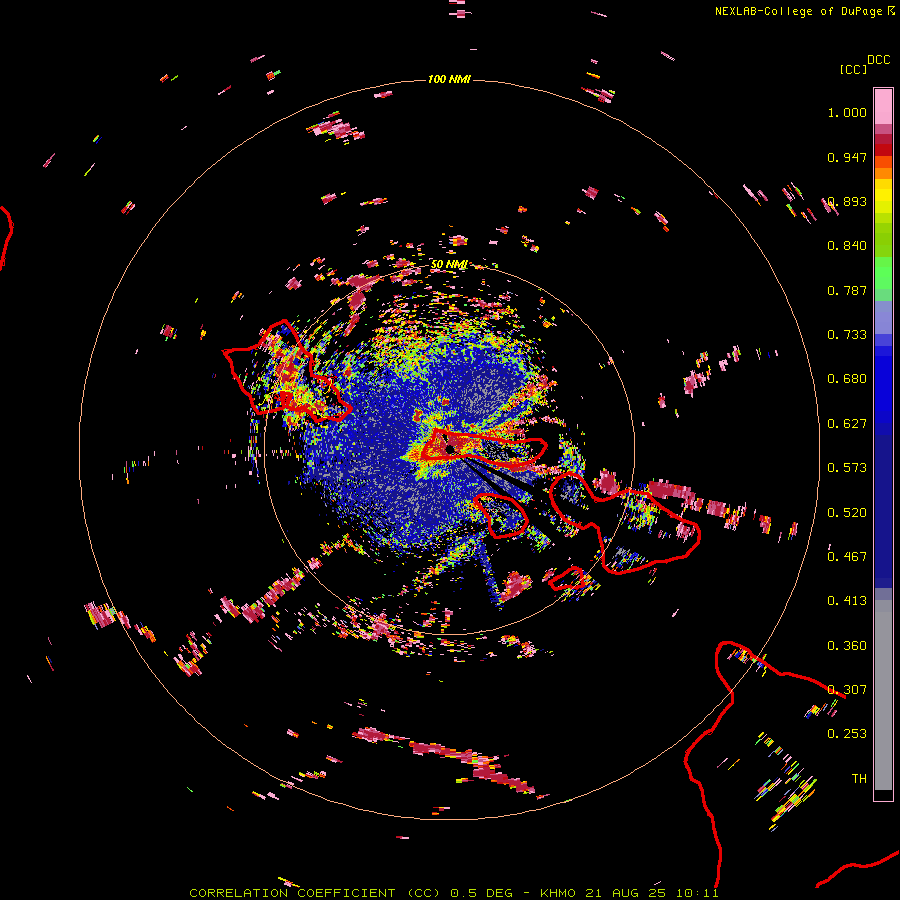Select the 0.413 scale value
Screen dimensions: 900x900
click(847, 601)
